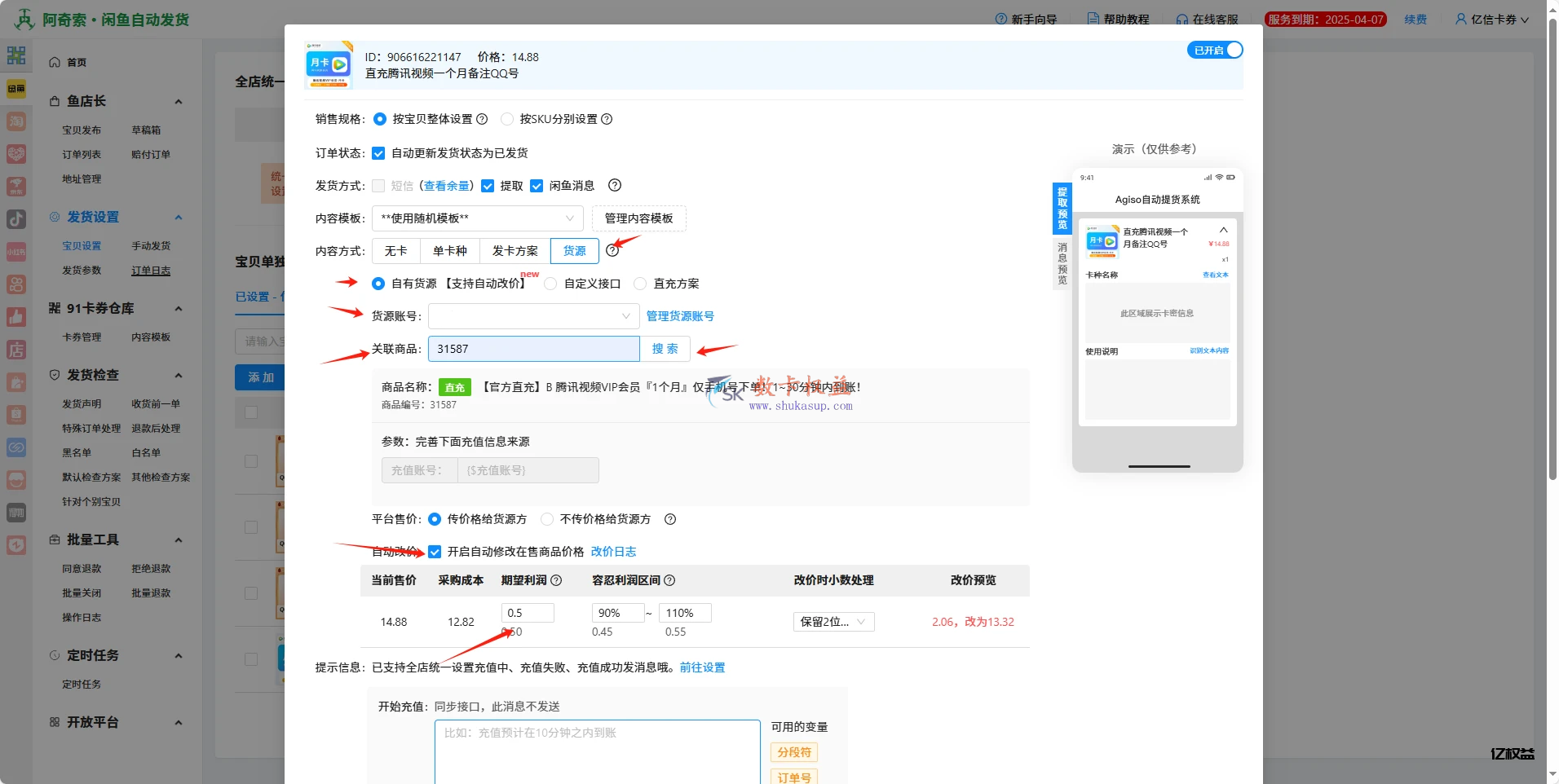This screenshot has height=784, width=1559.
Task: Click the 首页 home icon in sidebar
Action: click(55, 62)
